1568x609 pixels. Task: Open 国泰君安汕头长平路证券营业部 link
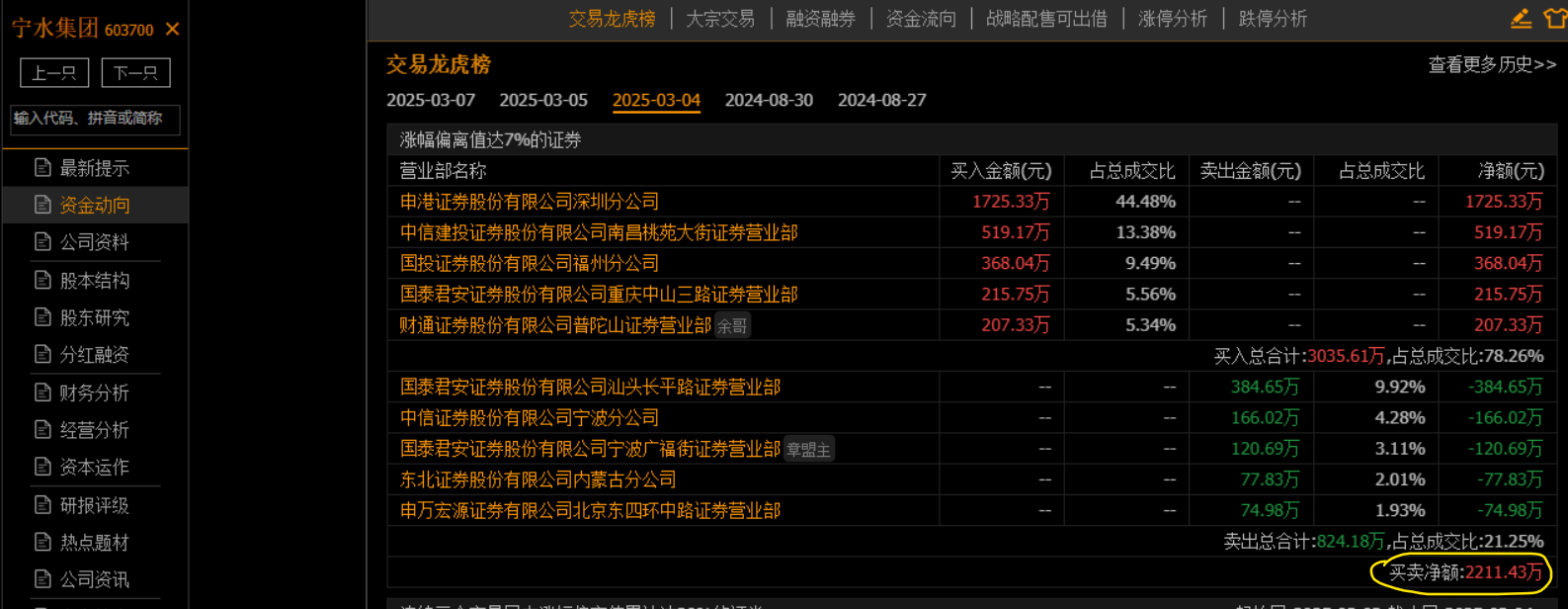pos(590,387)
